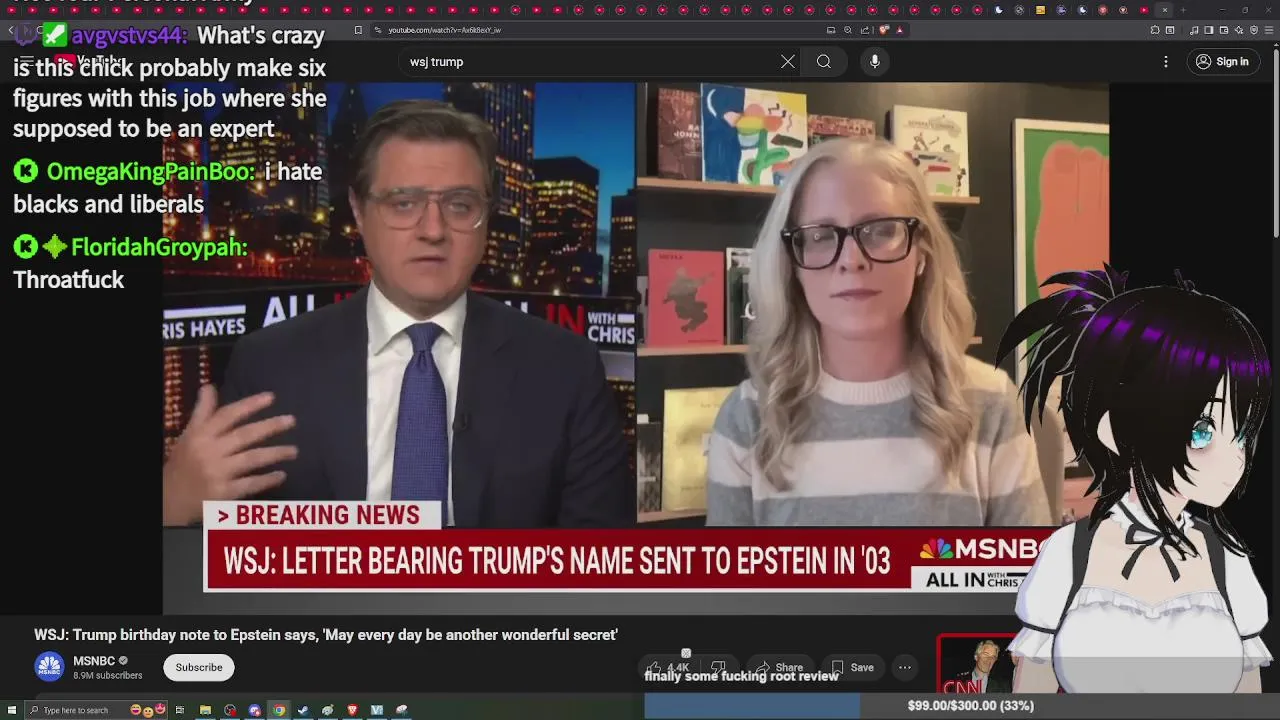Subscribe to the MSNBC channel
Image resolution: width=1280 pixels, height=720 pixels.
click(x=199, y=667)
